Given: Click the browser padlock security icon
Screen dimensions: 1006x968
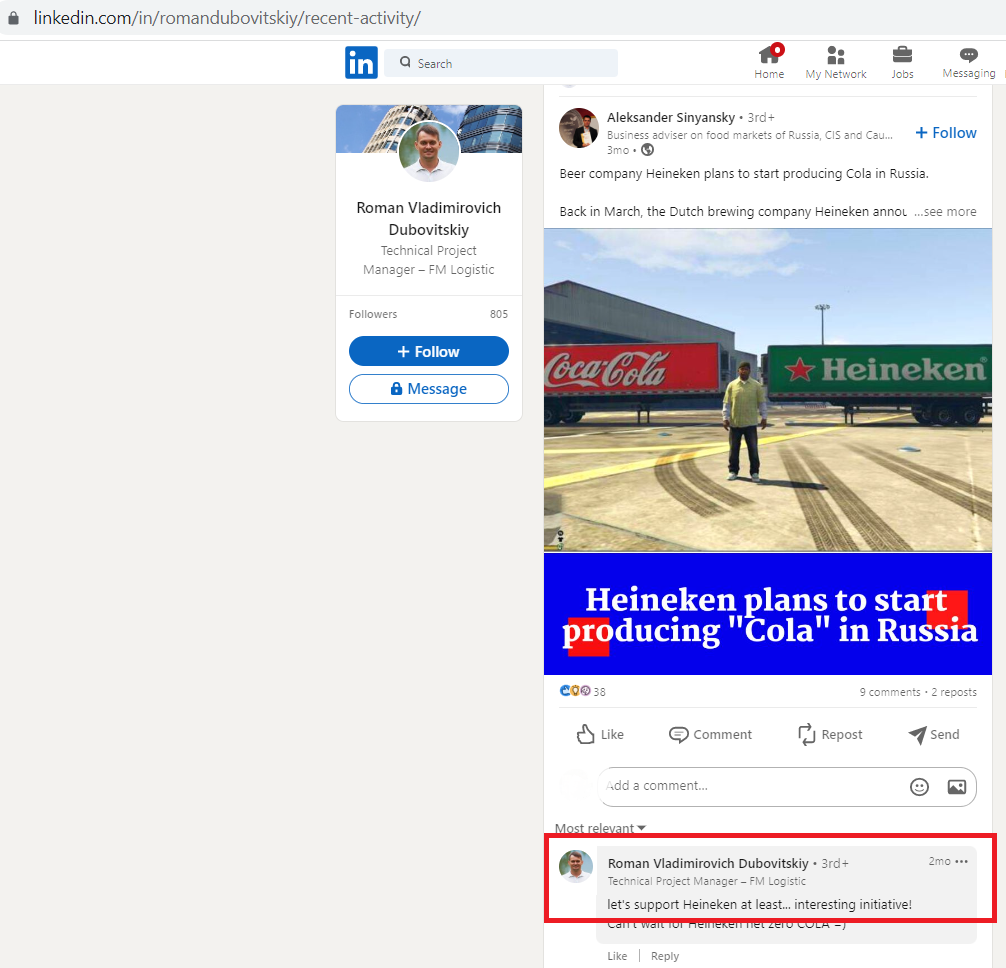Looking at the screenshot, I should click(x=13, y=18).
